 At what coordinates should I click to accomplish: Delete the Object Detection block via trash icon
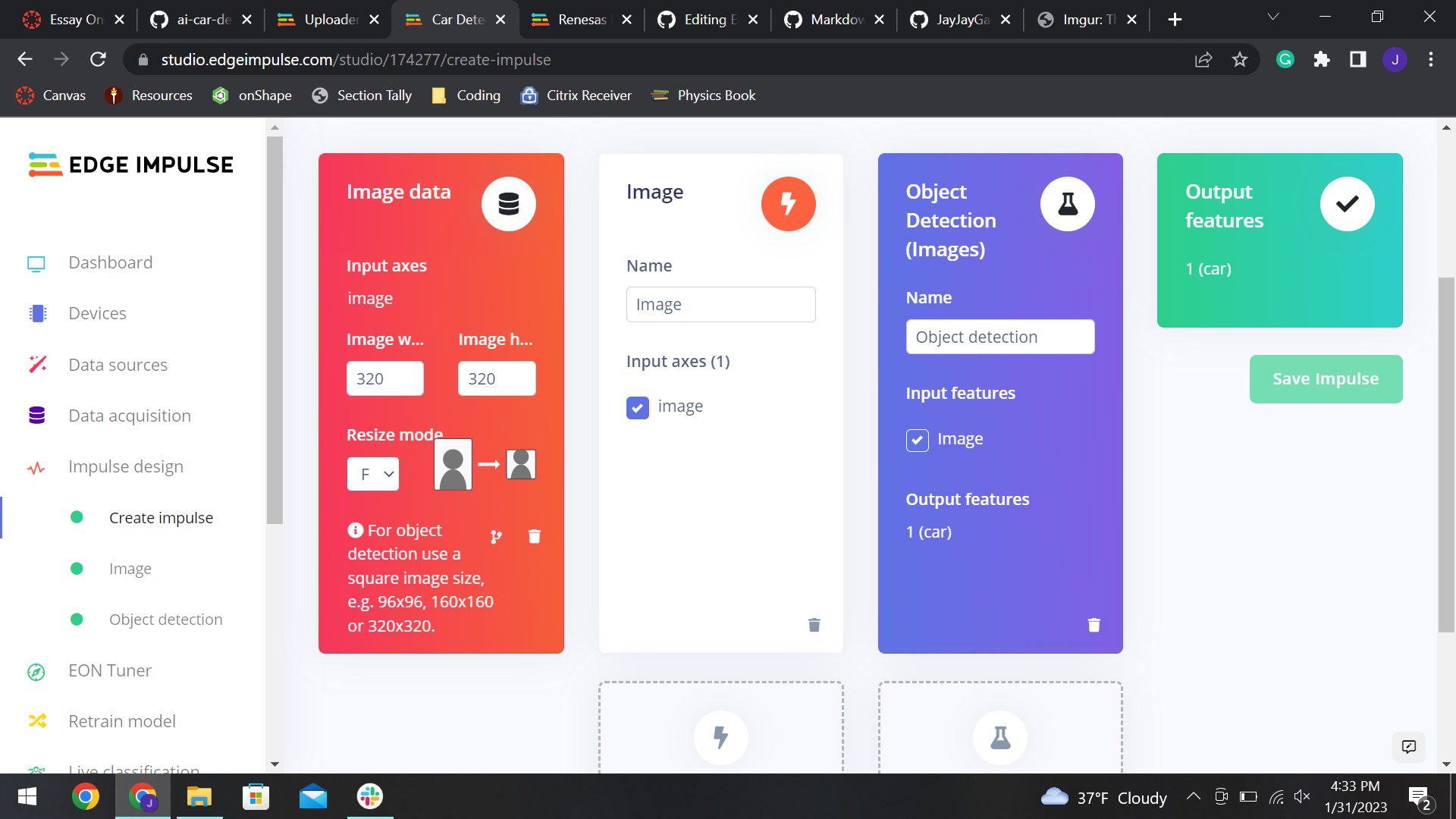(x=1094, y=625)
